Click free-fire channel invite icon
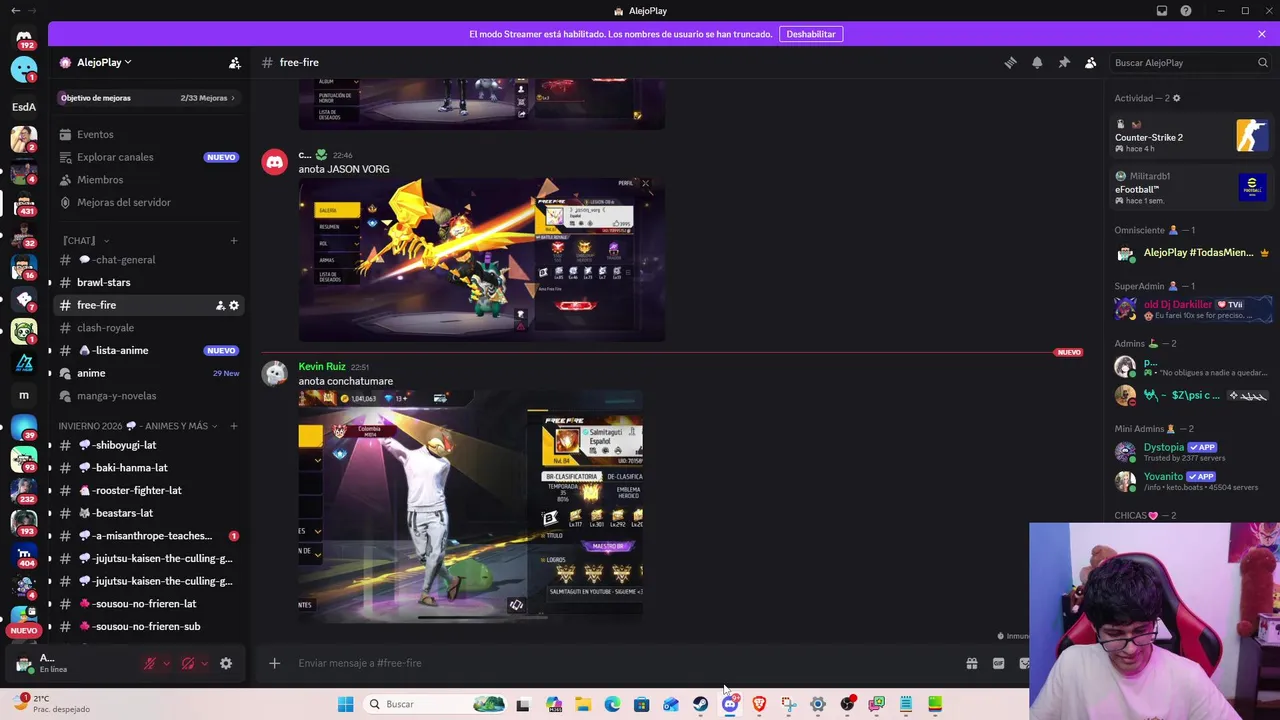 220,305
